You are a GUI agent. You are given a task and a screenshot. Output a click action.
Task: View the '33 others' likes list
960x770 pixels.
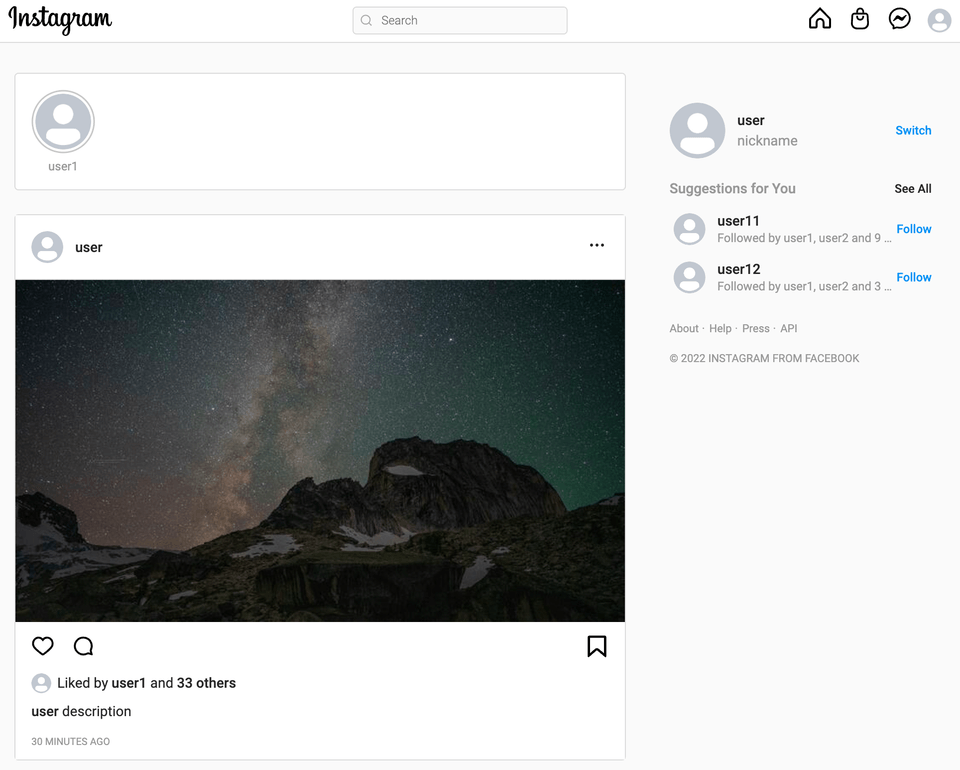click(x=206, y=683)
